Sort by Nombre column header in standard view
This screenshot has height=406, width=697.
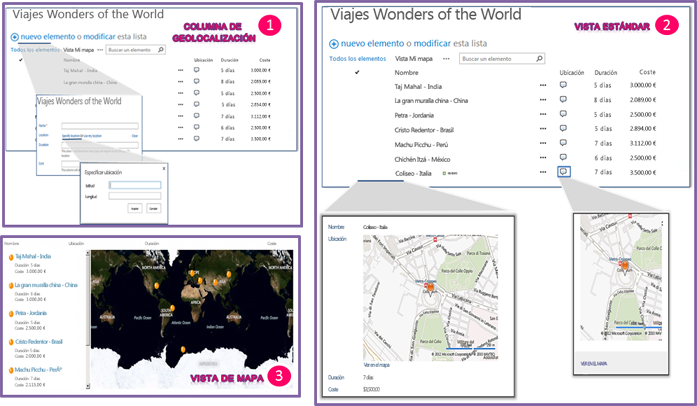pyautogui.click(x=406, y=72)
